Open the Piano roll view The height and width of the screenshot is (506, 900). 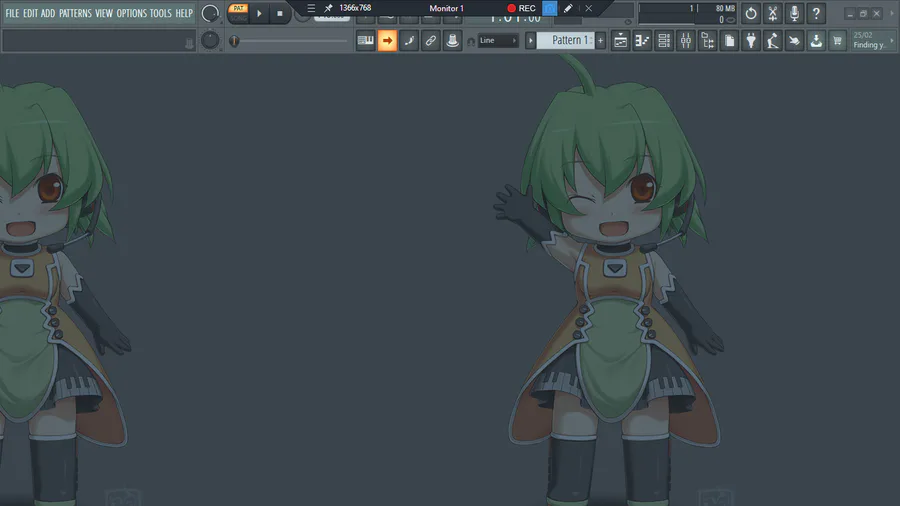(x=642, y=41)
